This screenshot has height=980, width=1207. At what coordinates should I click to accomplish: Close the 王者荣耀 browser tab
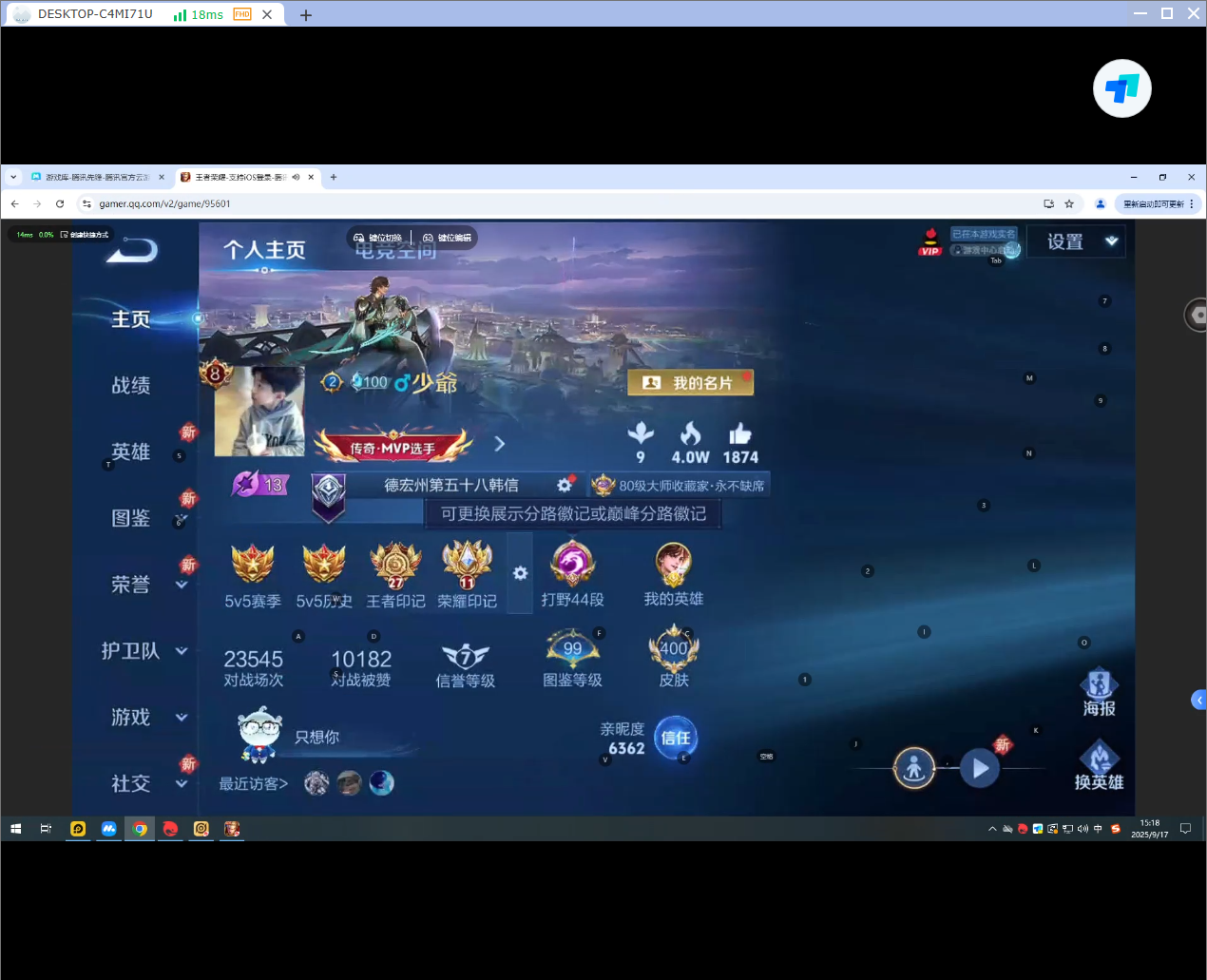point(311,177)
